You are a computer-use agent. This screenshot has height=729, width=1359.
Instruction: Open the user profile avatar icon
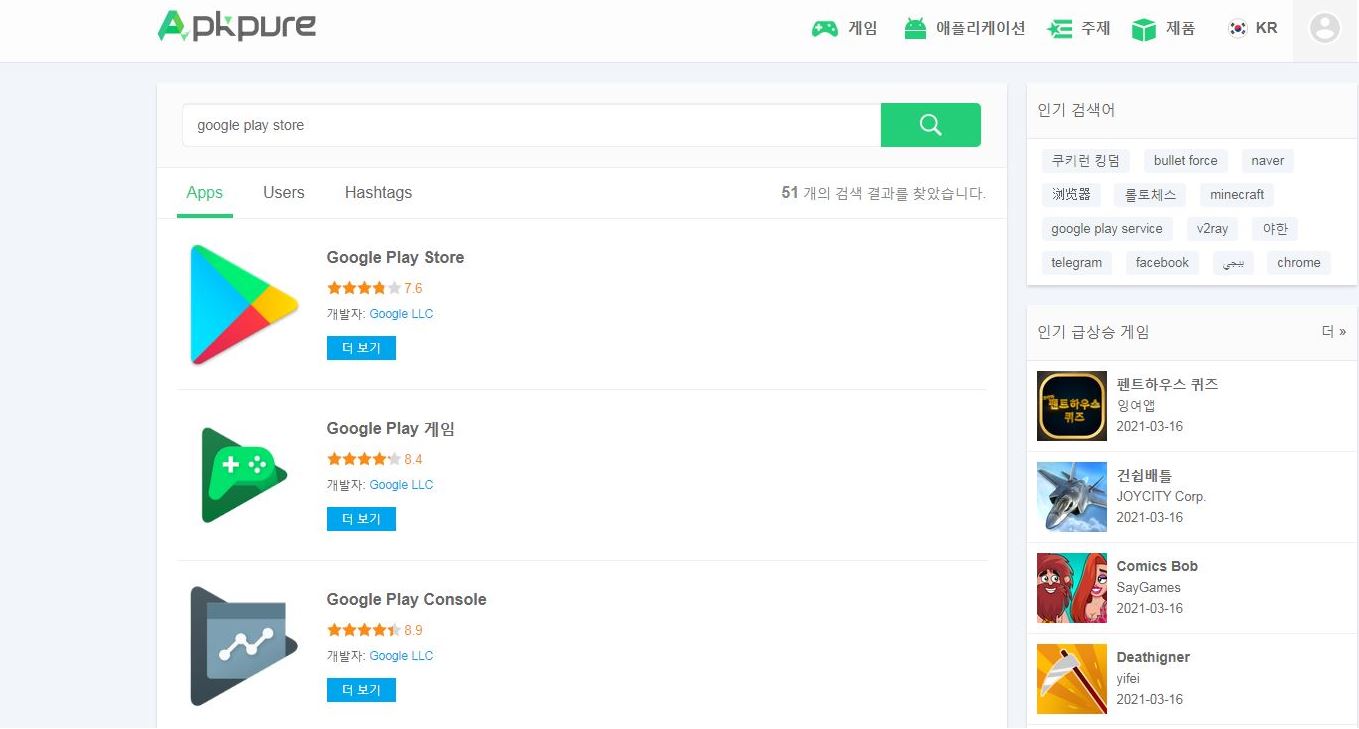pyautogui.click(x=1325, y=28)
